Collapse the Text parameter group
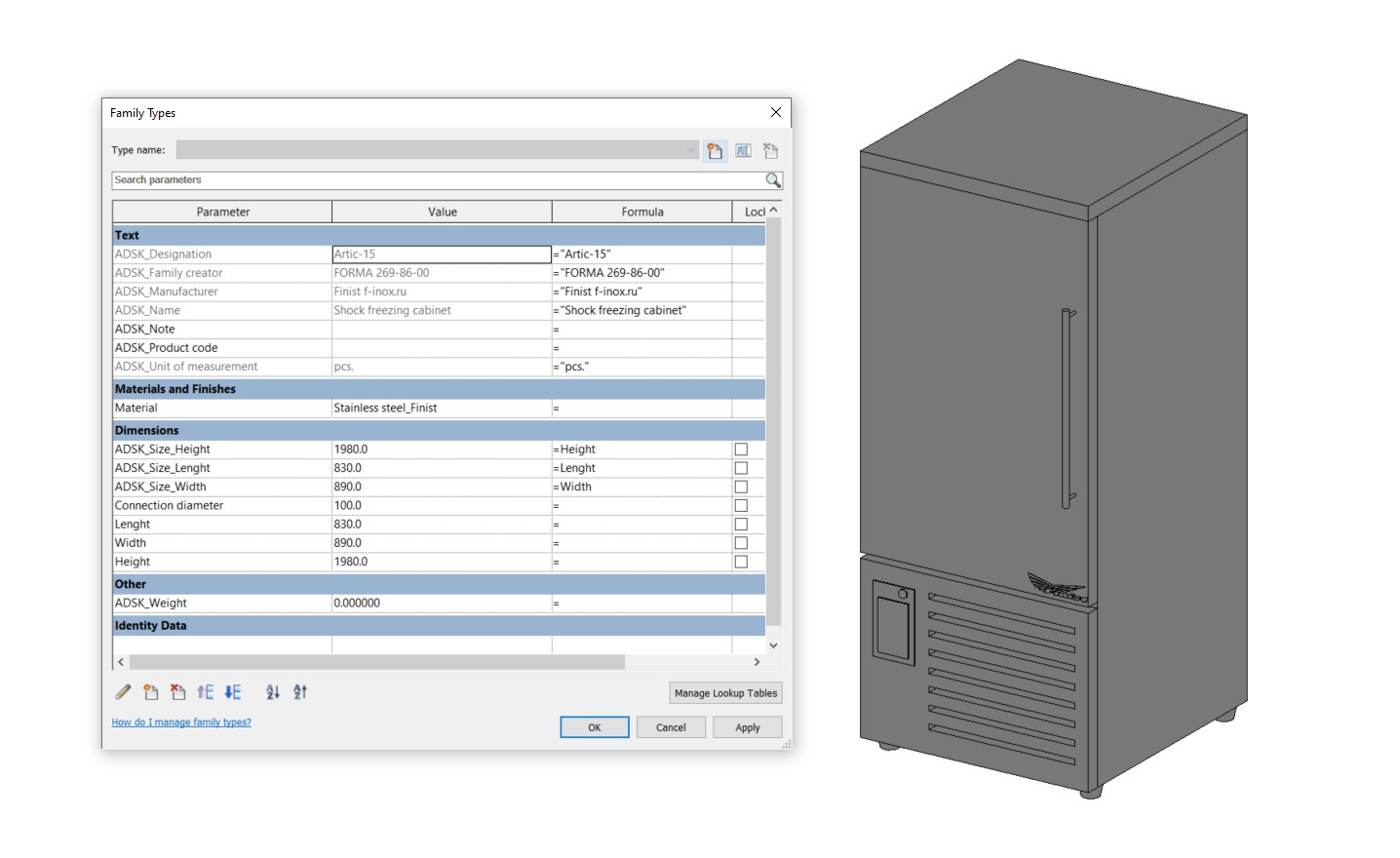This screenshot has width=1400, height=858. click(439, 235)
